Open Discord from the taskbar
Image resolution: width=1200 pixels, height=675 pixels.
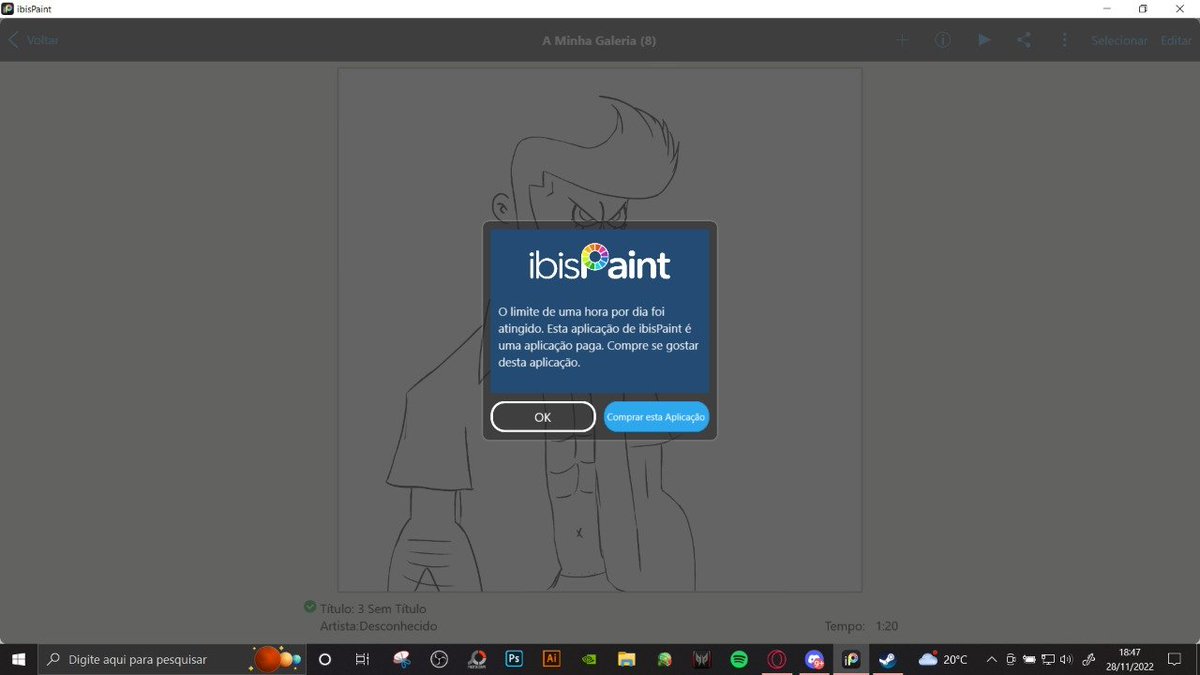(815, 659)
